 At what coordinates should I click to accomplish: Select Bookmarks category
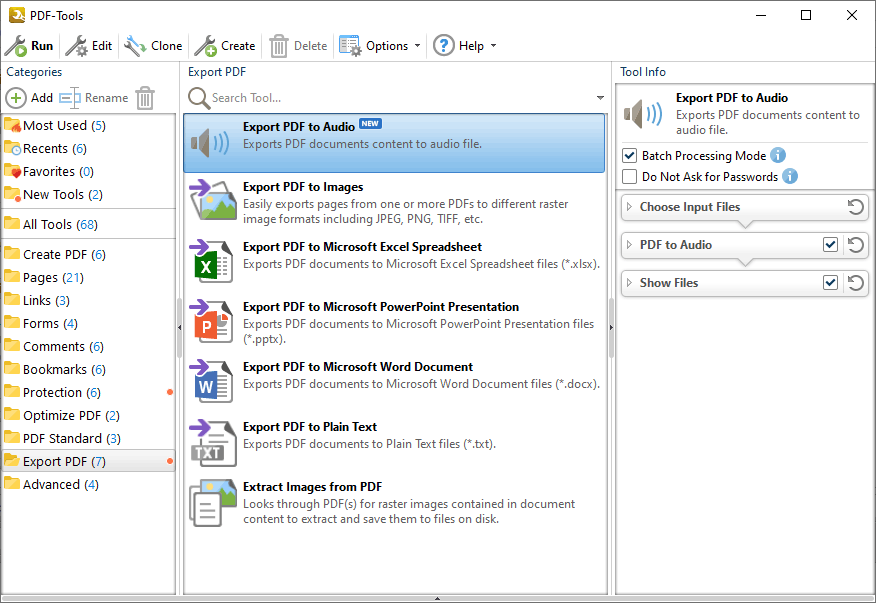click(x=88, y=369)
